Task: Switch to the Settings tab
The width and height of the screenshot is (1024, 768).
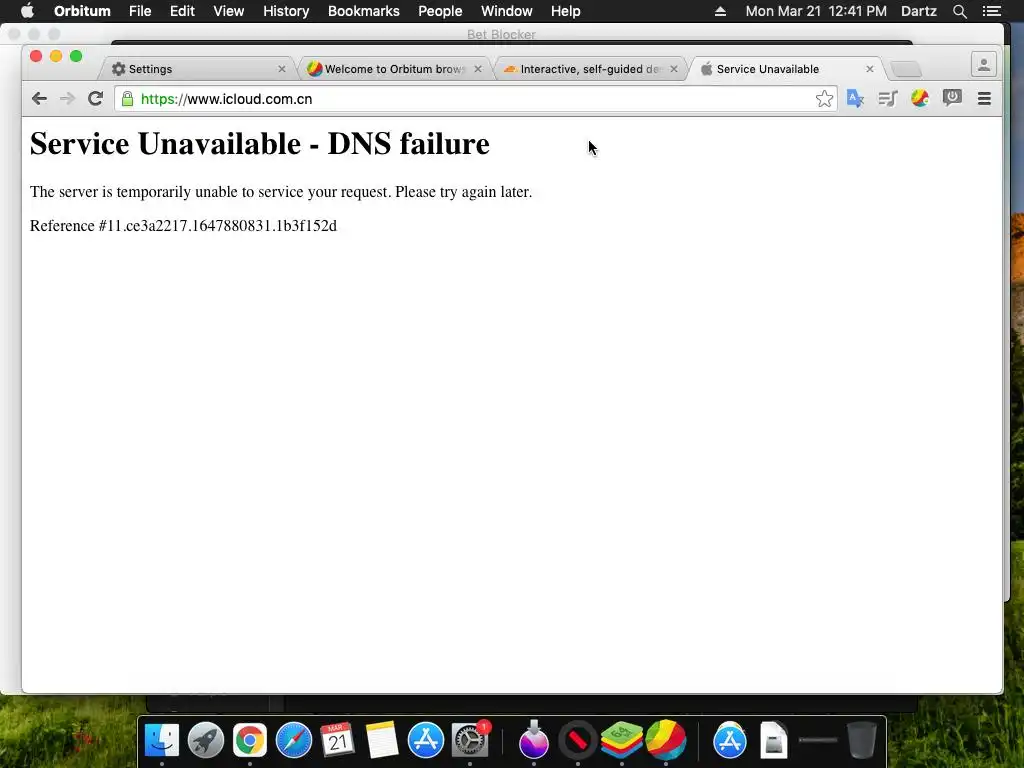Action: click(x=199, y=69)
